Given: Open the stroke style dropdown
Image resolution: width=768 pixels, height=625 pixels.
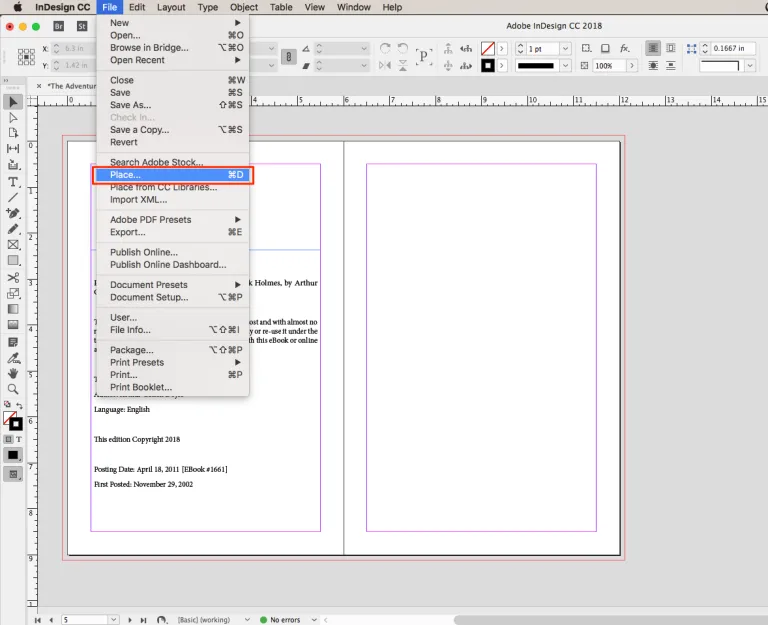Looking at the screenshot, I should point(565,66).
